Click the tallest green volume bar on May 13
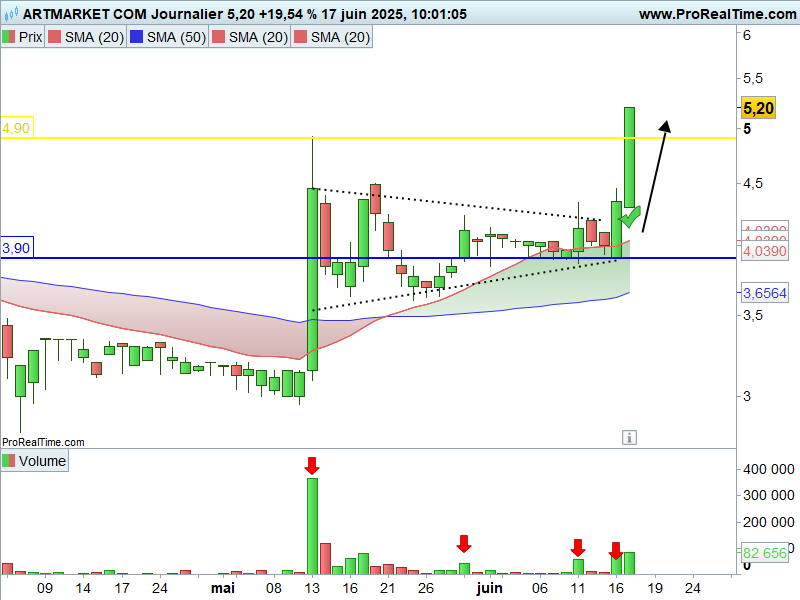800x600 pixels. tap(312, 526)
